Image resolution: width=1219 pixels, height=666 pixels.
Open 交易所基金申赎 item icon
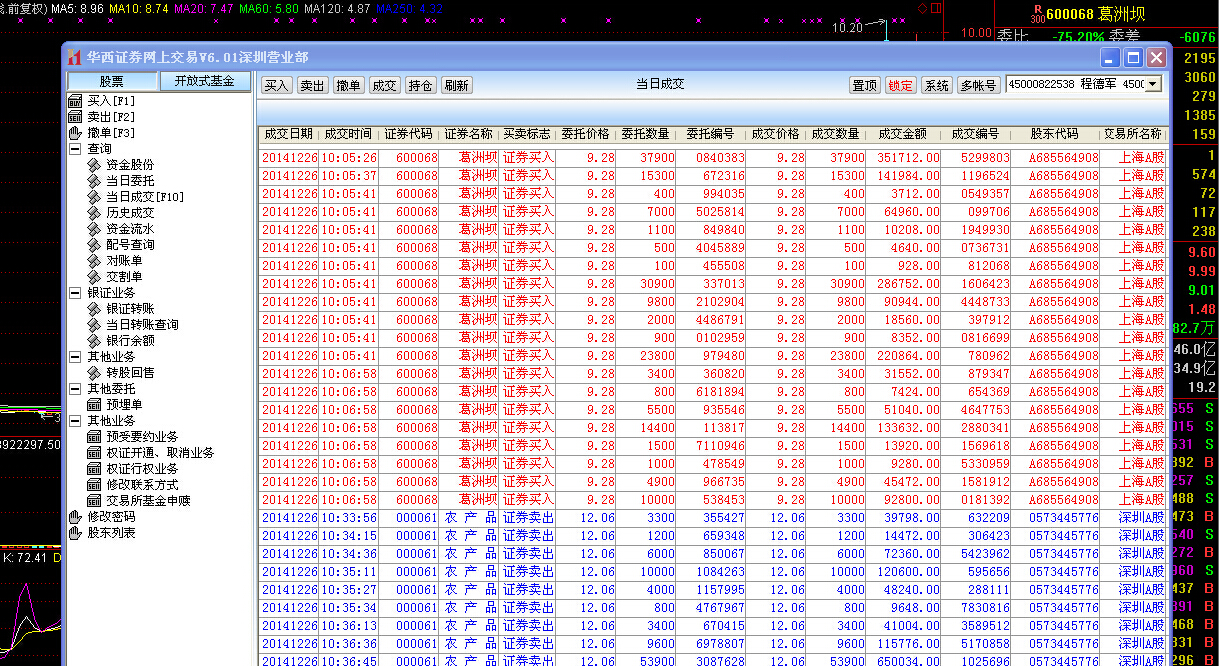94,501
